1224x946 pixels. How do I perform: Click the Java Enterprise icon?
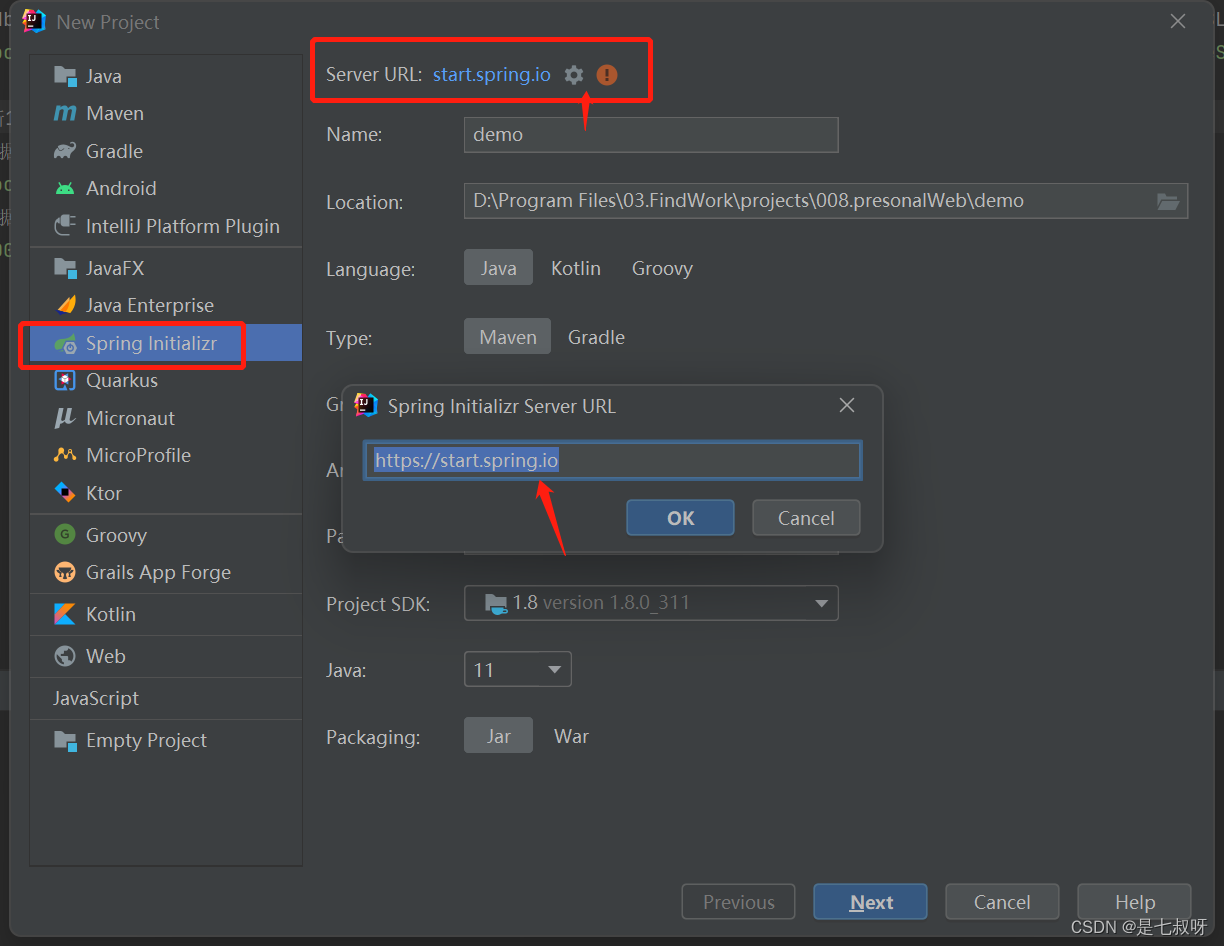coord(65,305)
